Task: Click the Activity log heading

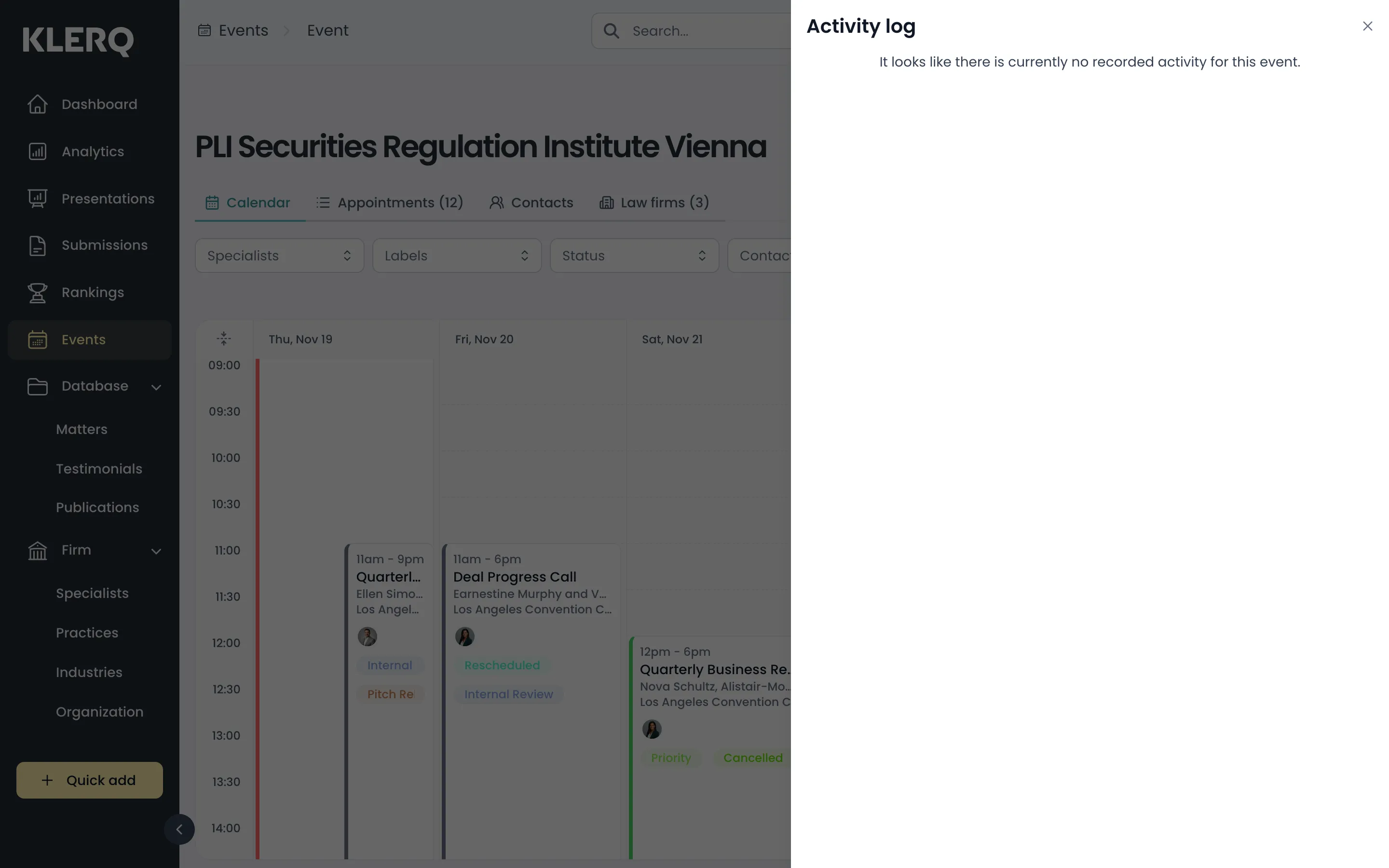Action: pos(861,27)
